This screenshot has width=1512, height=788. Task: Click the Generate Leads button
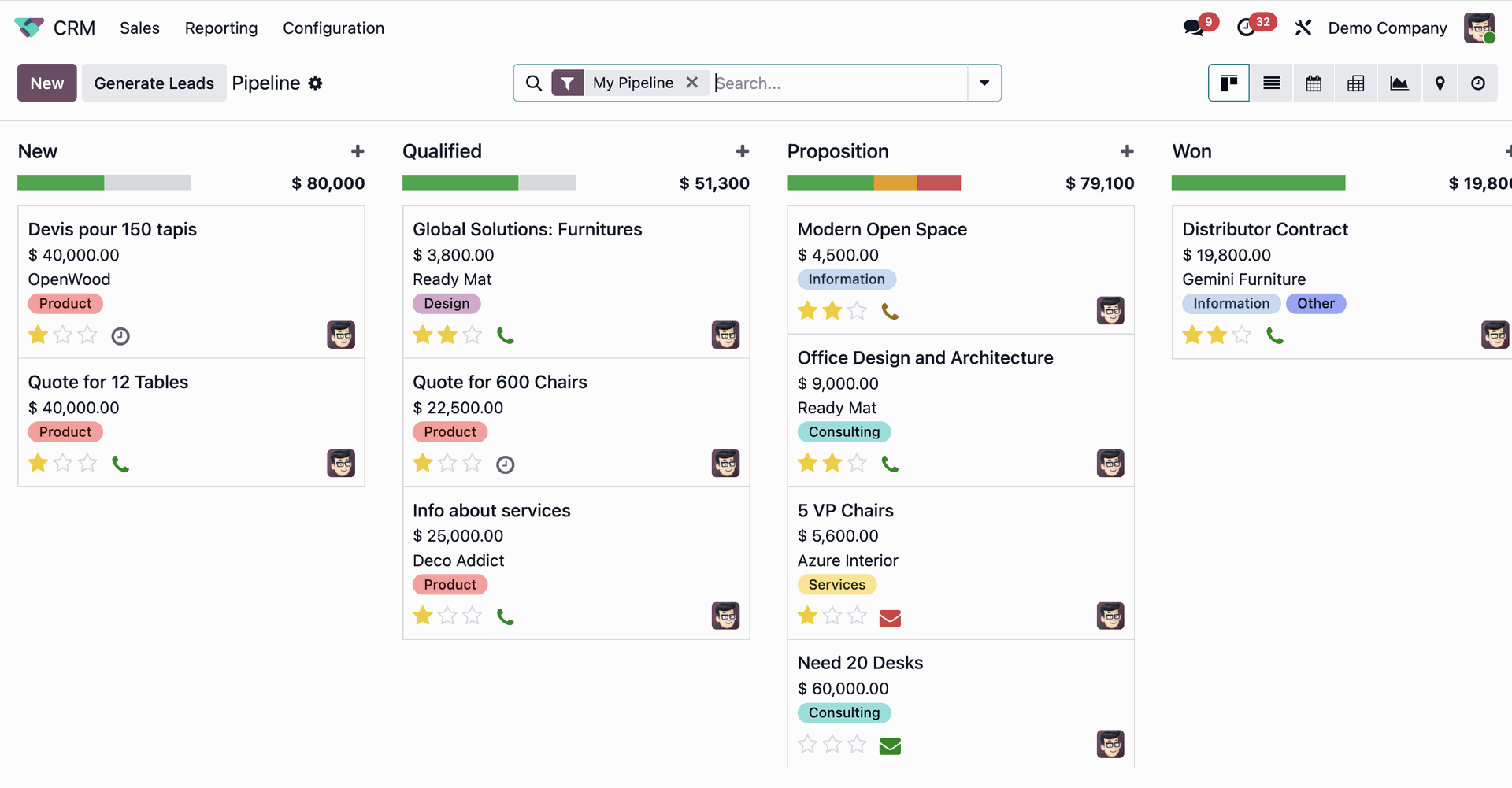[154, 83]
